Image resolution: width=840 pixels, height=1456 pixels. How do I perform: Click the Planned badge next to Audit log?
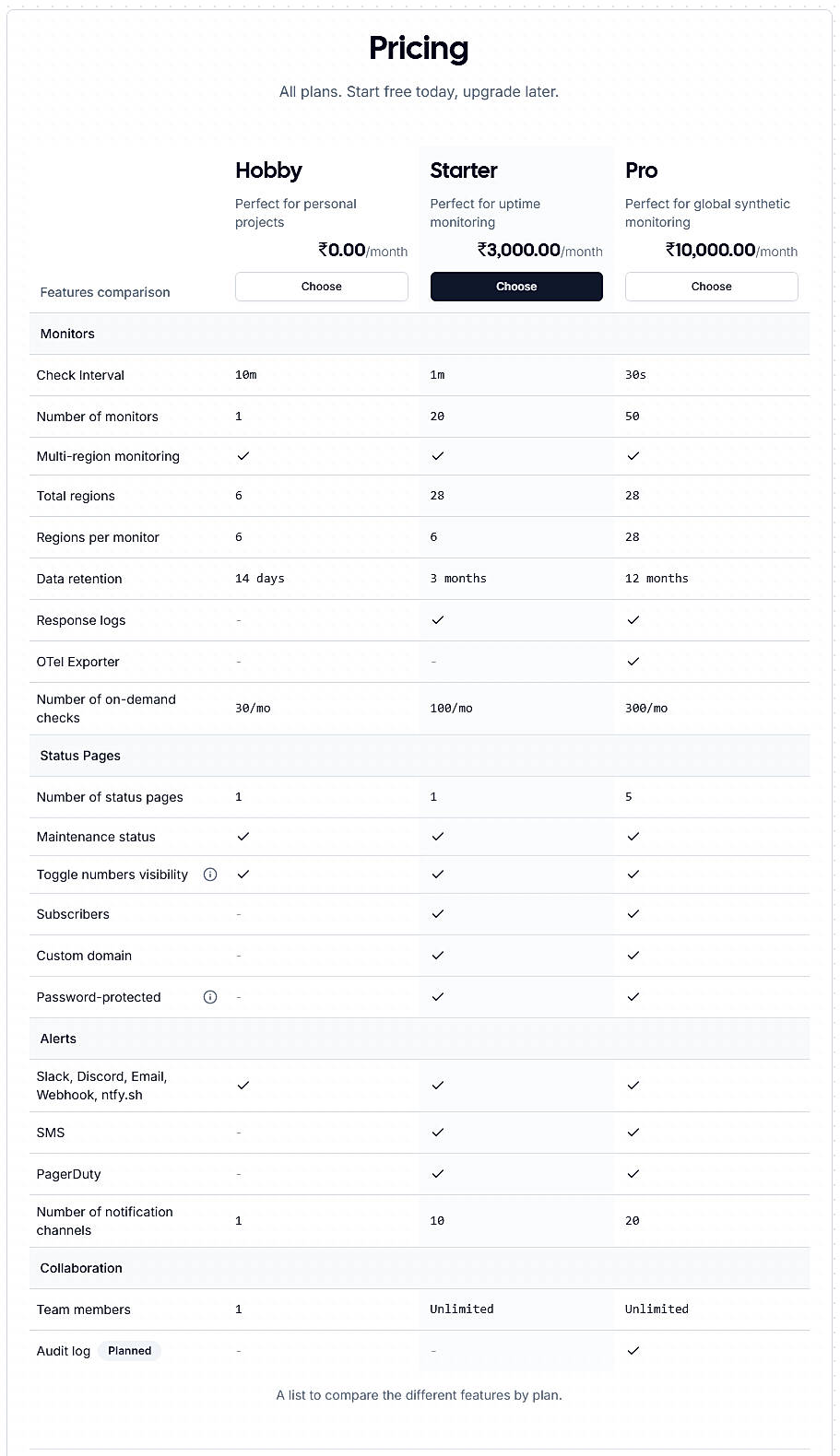tap(129, 1350)
